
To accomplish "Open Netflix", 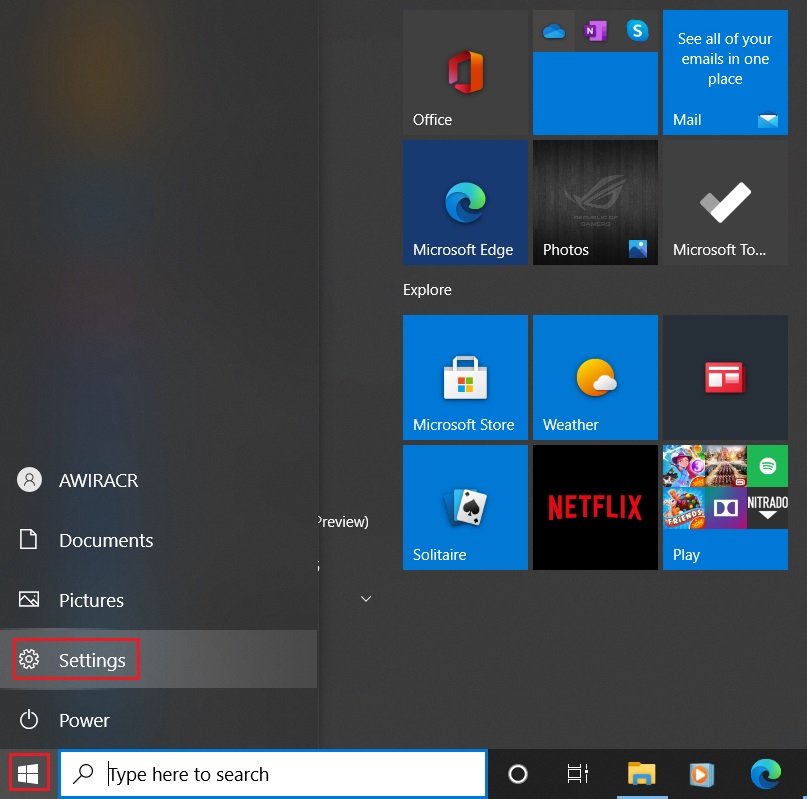I will [595, 507].
